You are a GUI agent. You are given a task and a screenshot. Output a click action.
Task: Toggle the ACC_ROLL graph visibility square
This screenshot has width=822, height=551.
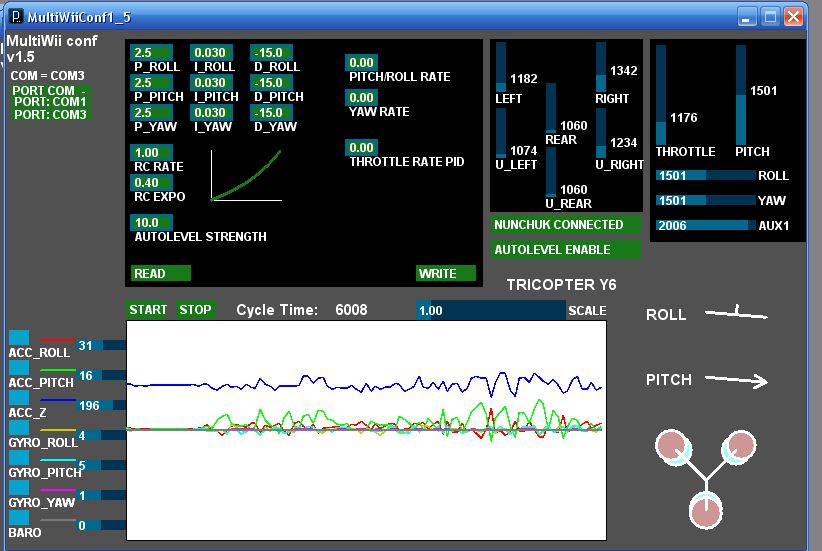pos(18,337)
